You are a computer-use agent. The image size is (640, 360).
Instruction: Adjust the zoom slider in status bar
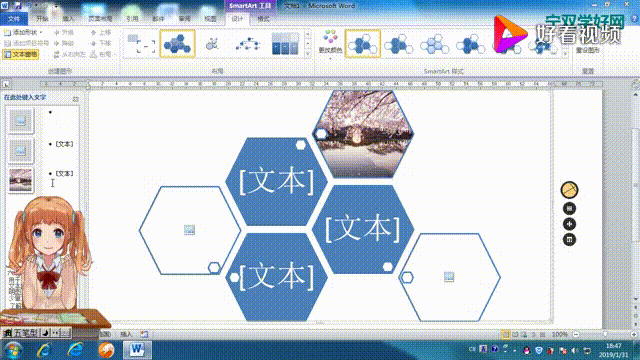(x=605, y=334)
